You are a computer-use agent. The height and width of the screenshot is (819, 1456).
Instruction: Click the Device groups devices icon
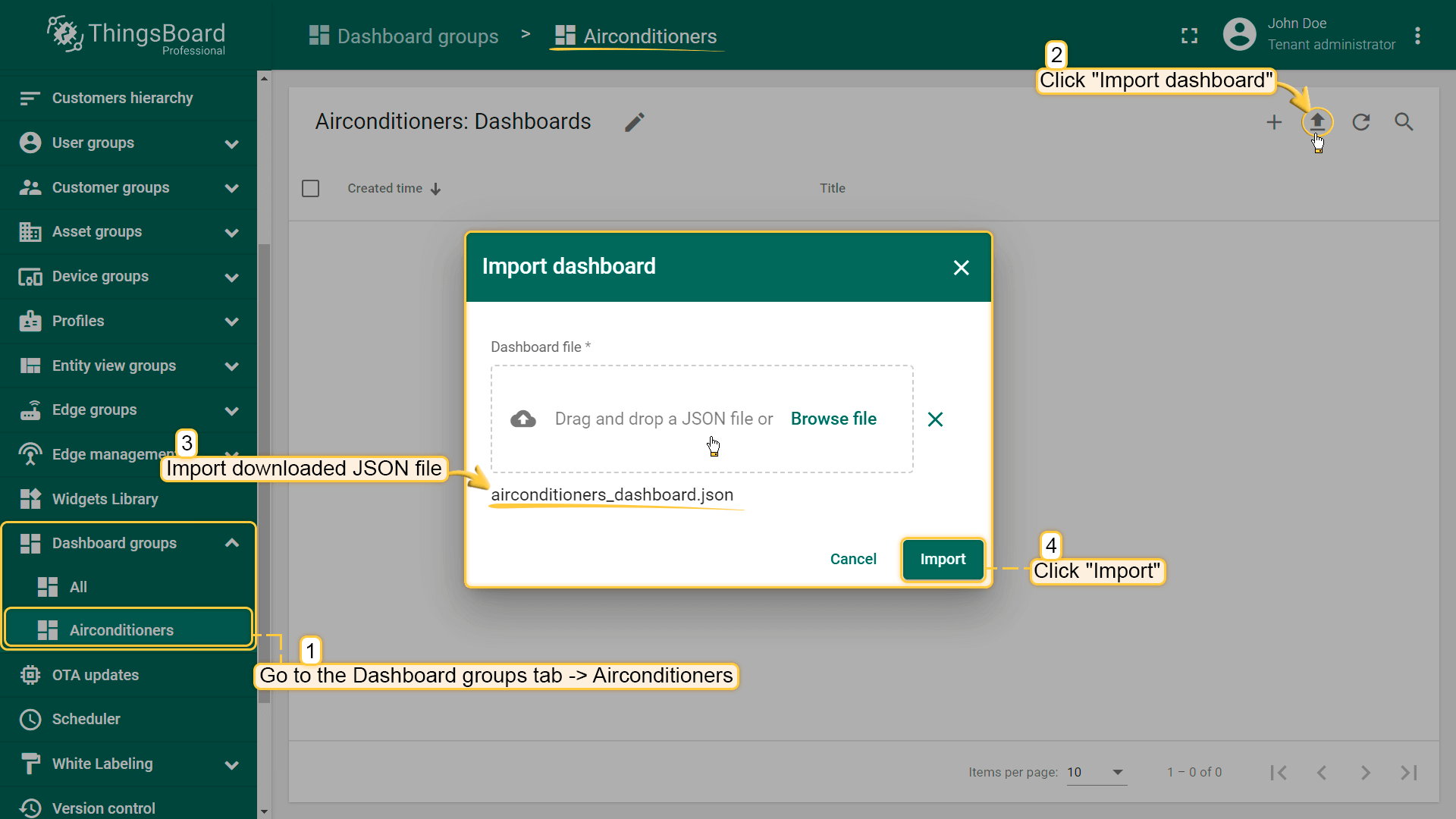pyautogui.click(x=30, y=277)
